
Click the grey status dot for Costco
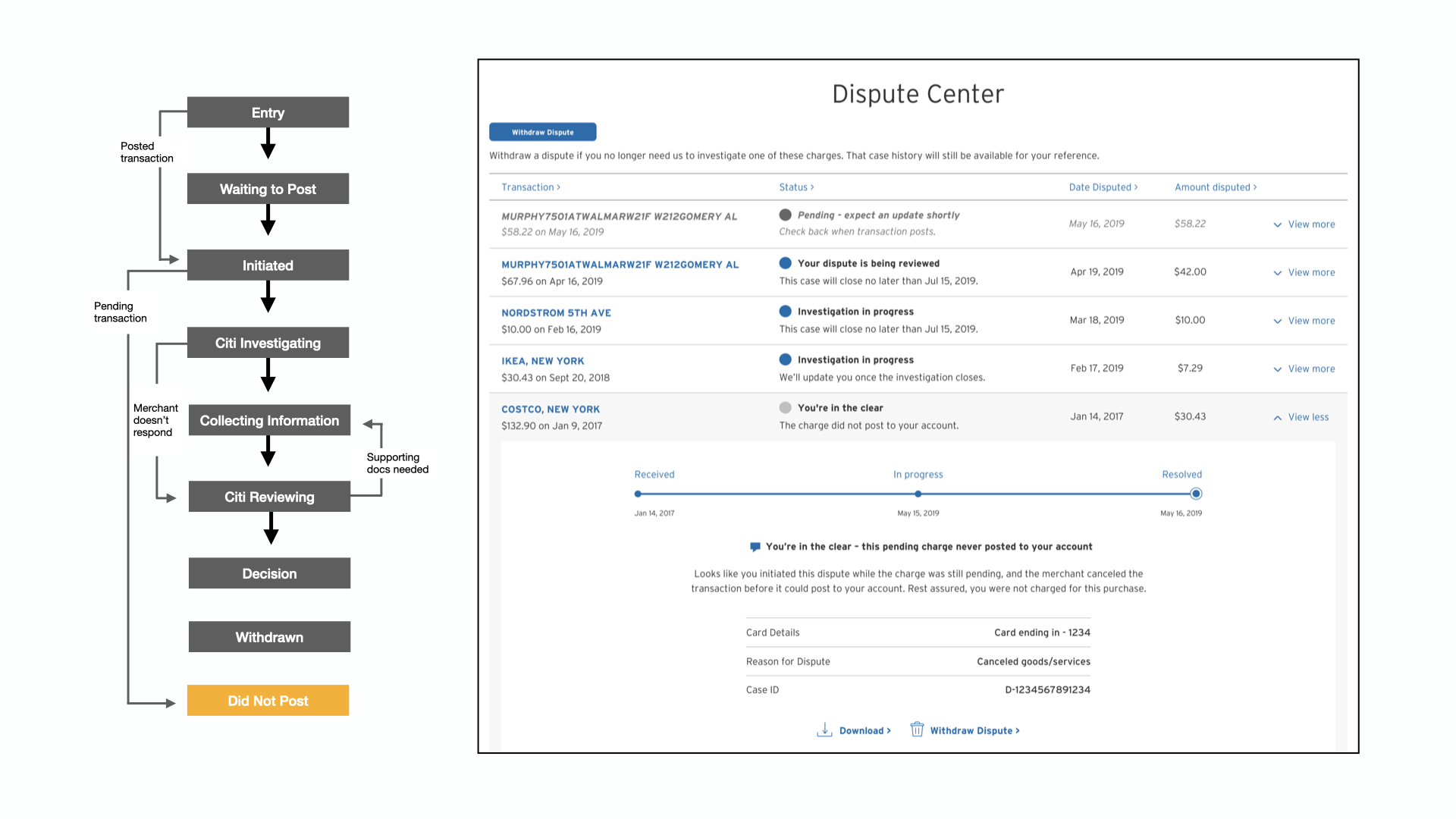[785, 408]
